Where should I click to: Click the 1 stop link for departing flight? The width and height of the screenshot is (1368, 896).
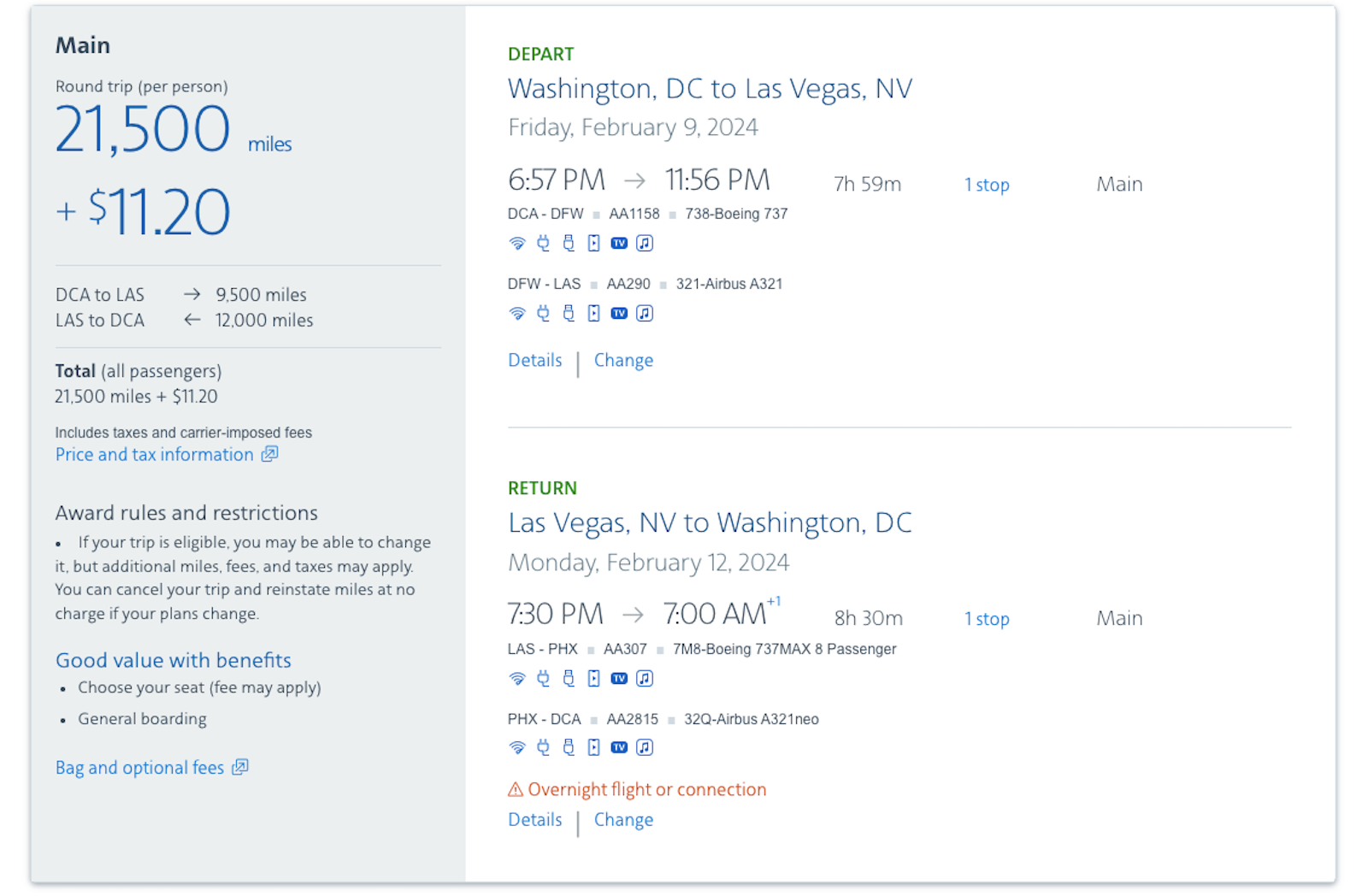987,185
